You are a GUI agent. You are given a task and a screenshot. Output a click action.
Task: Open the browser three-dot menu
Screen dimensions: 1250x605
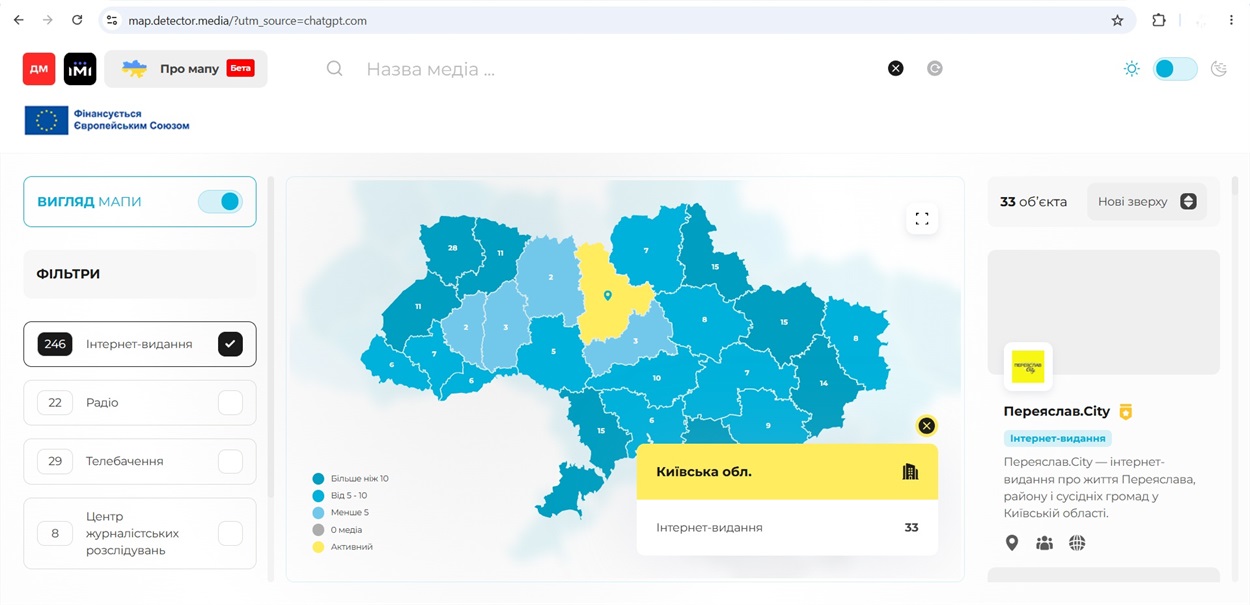pyautogui.click(x=1231, y=20)
